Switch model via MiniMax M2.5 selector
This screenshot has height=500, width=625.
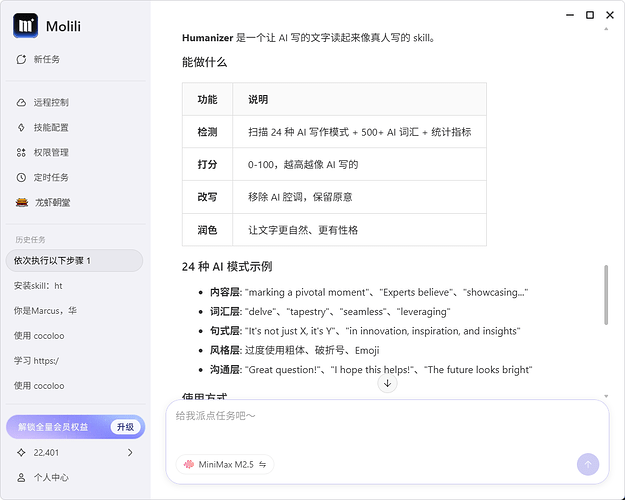pos(225,464)
